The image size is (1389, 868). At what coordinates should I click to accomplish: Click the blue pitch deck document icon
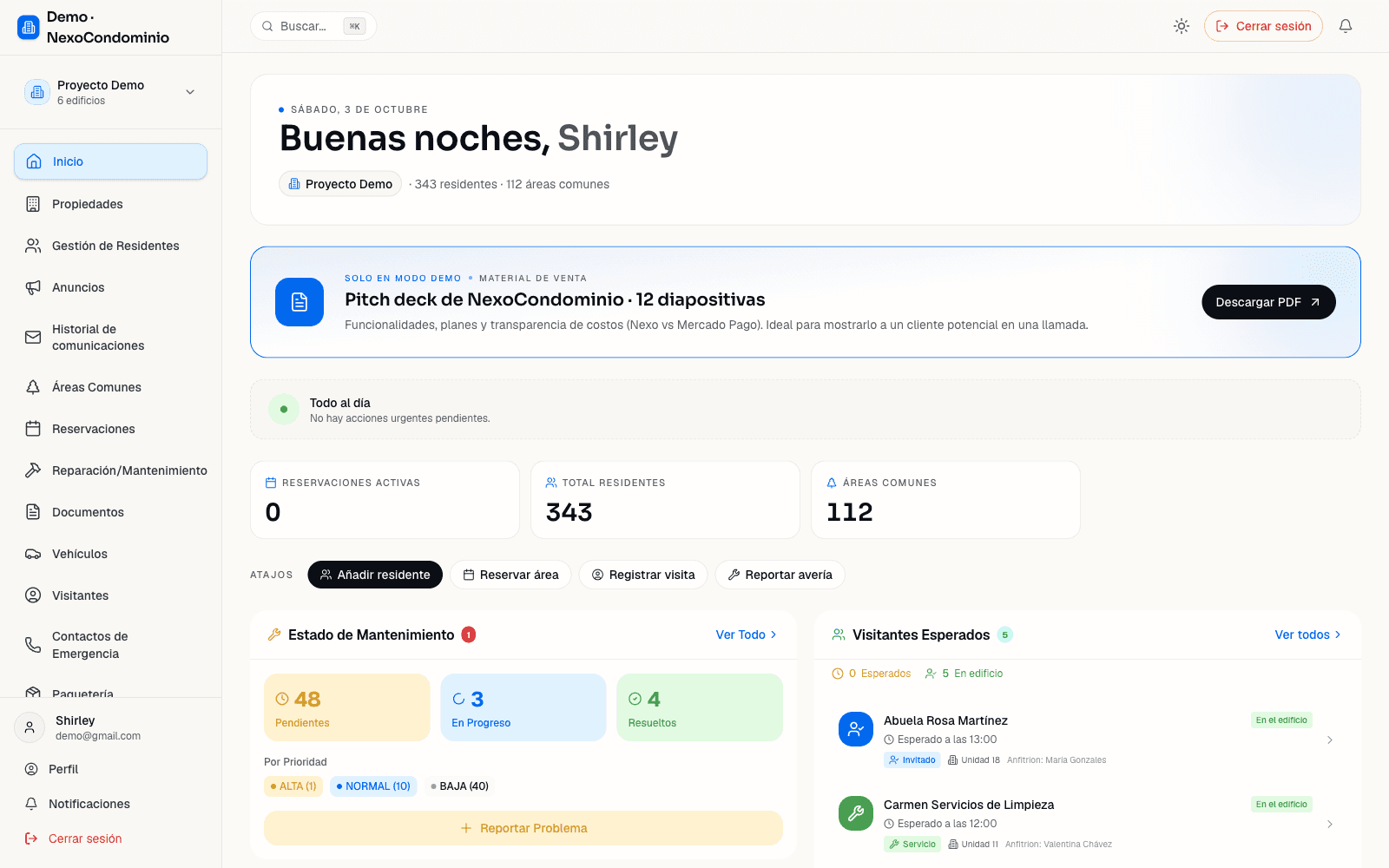click(x=300, y=302)
